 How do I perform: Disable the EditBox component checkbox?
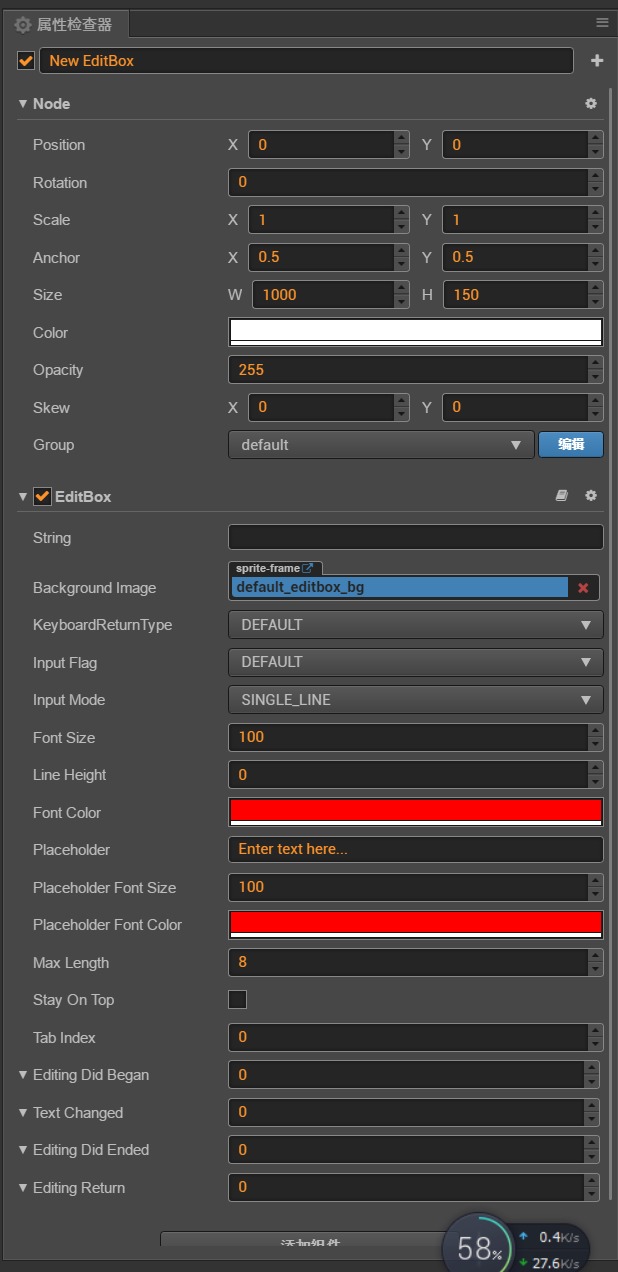(x=42, y=496)
